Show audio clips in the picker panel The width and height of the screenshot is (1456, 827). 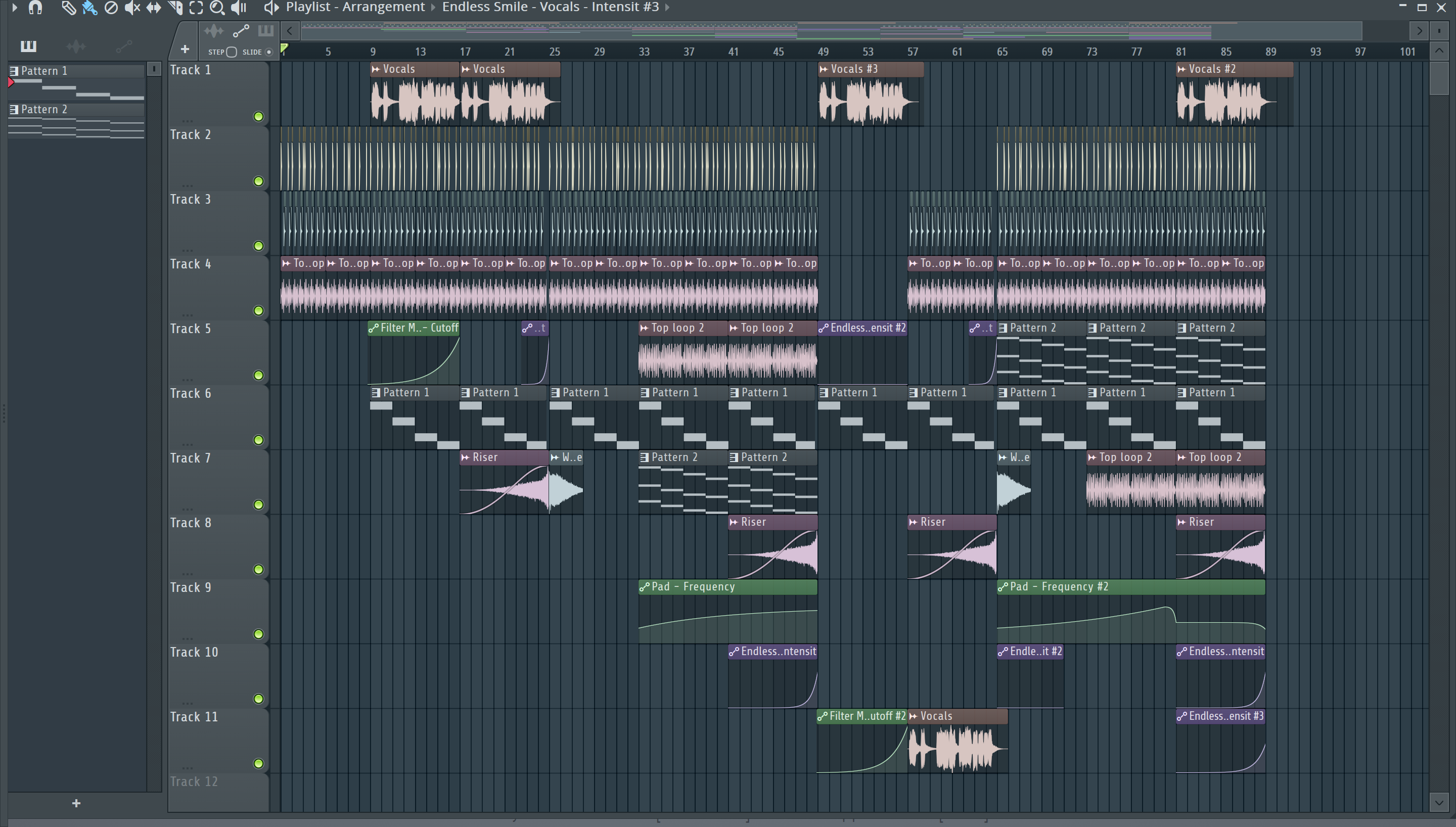(76, 46)
